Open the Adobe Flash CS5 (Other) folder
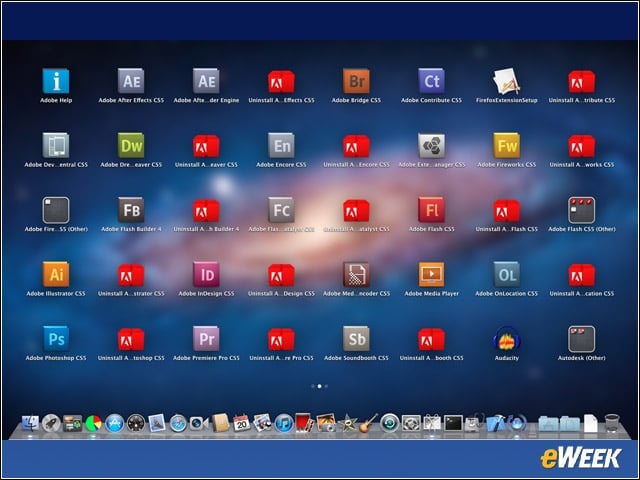The height and width of the screenshot is (480, 640). pyautogui.click(x=582, y=210)
